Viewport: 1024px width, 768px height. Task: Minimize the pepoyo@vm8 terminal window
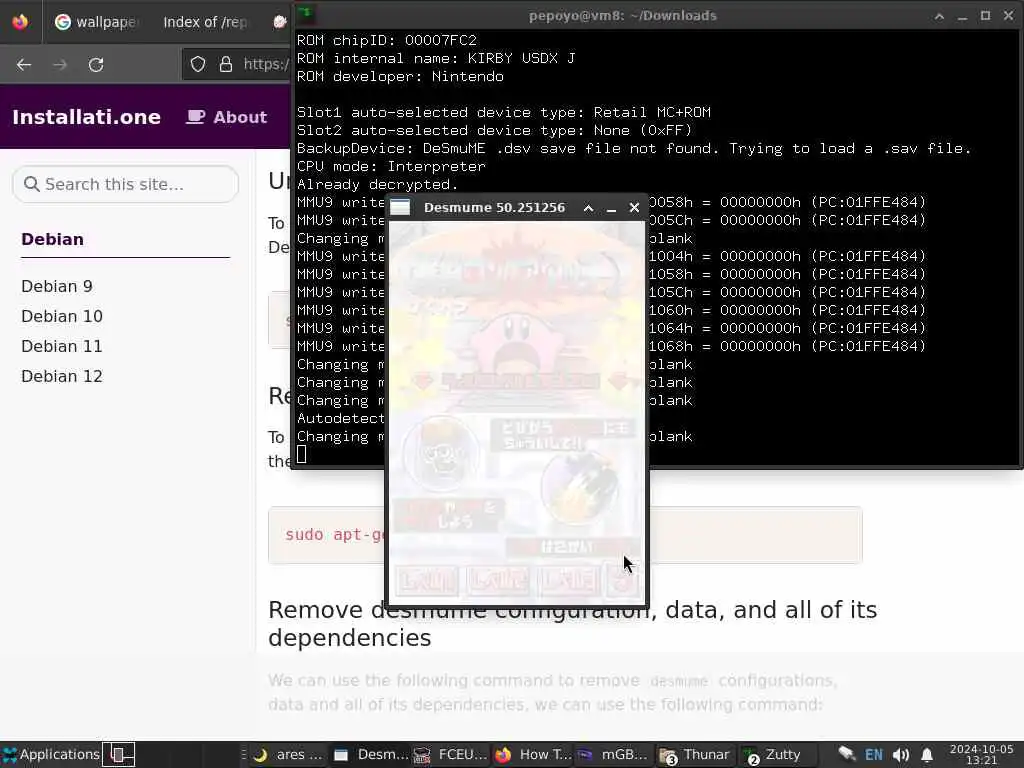tap(962, 16)
